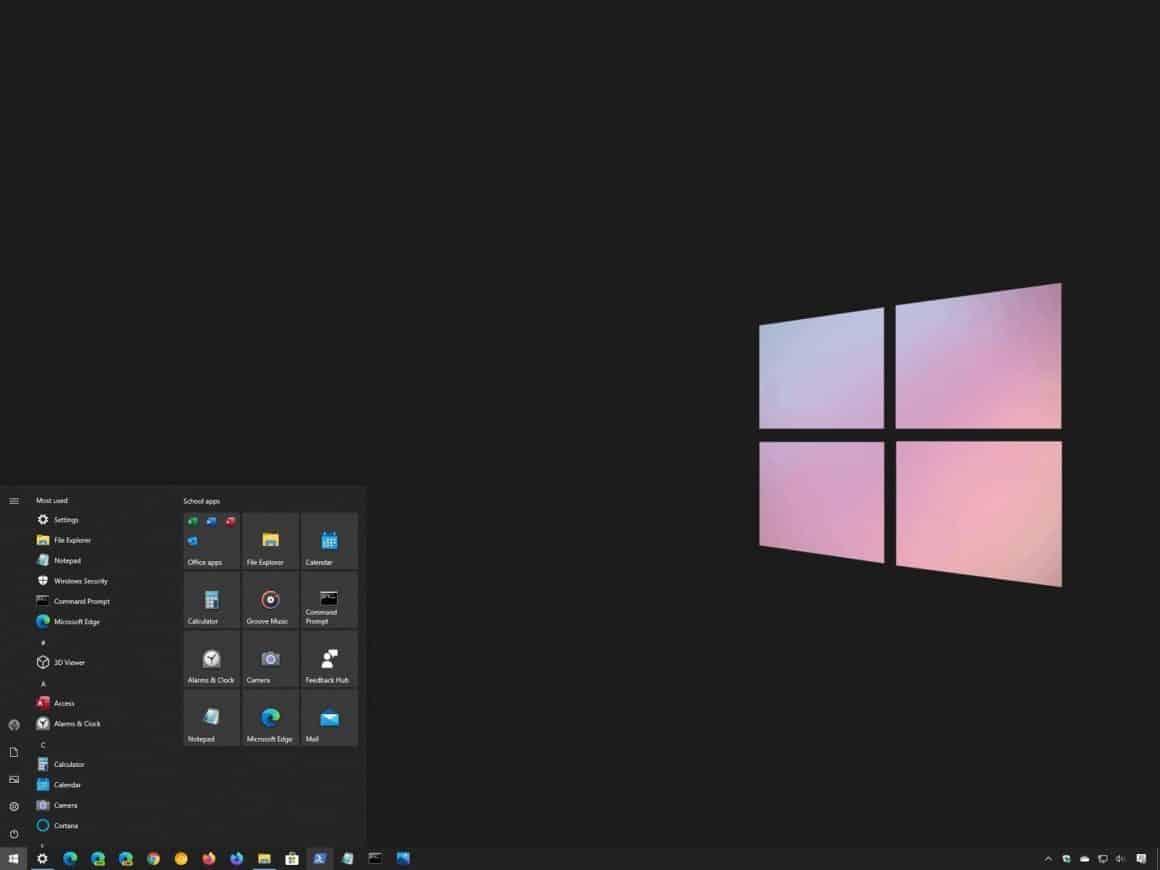Open the Feedback Hub tile
The height and width of the screenshot is (870, 1160).
[328, 660]
